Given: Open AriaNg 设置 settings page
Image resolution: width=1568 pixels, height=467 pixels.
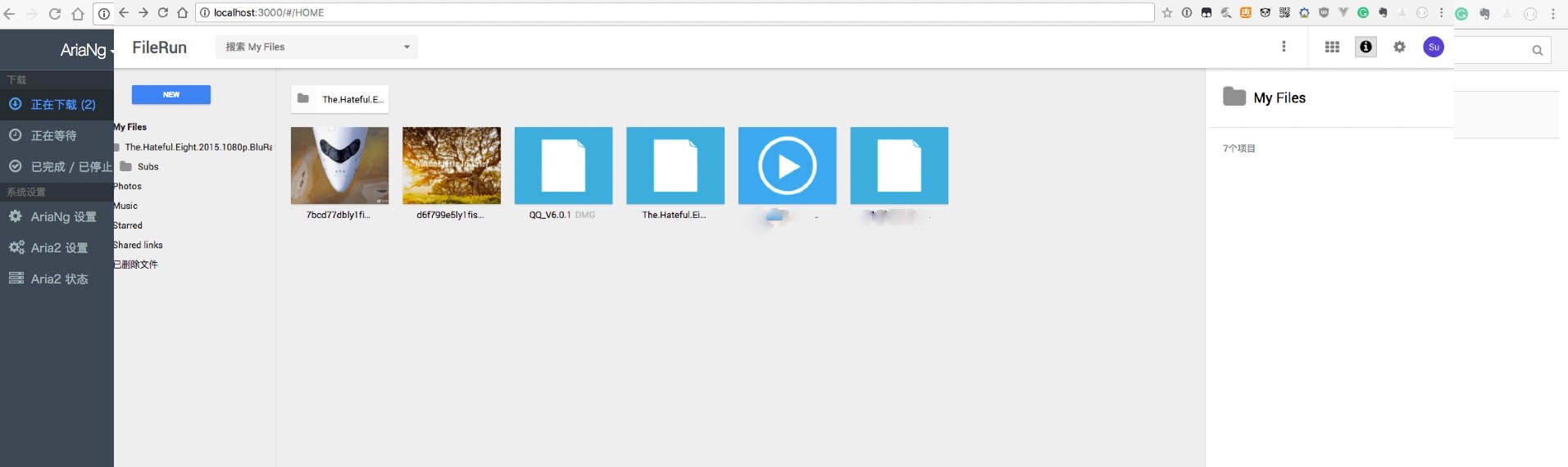Looking at the screenshot, I should [63, 217].
